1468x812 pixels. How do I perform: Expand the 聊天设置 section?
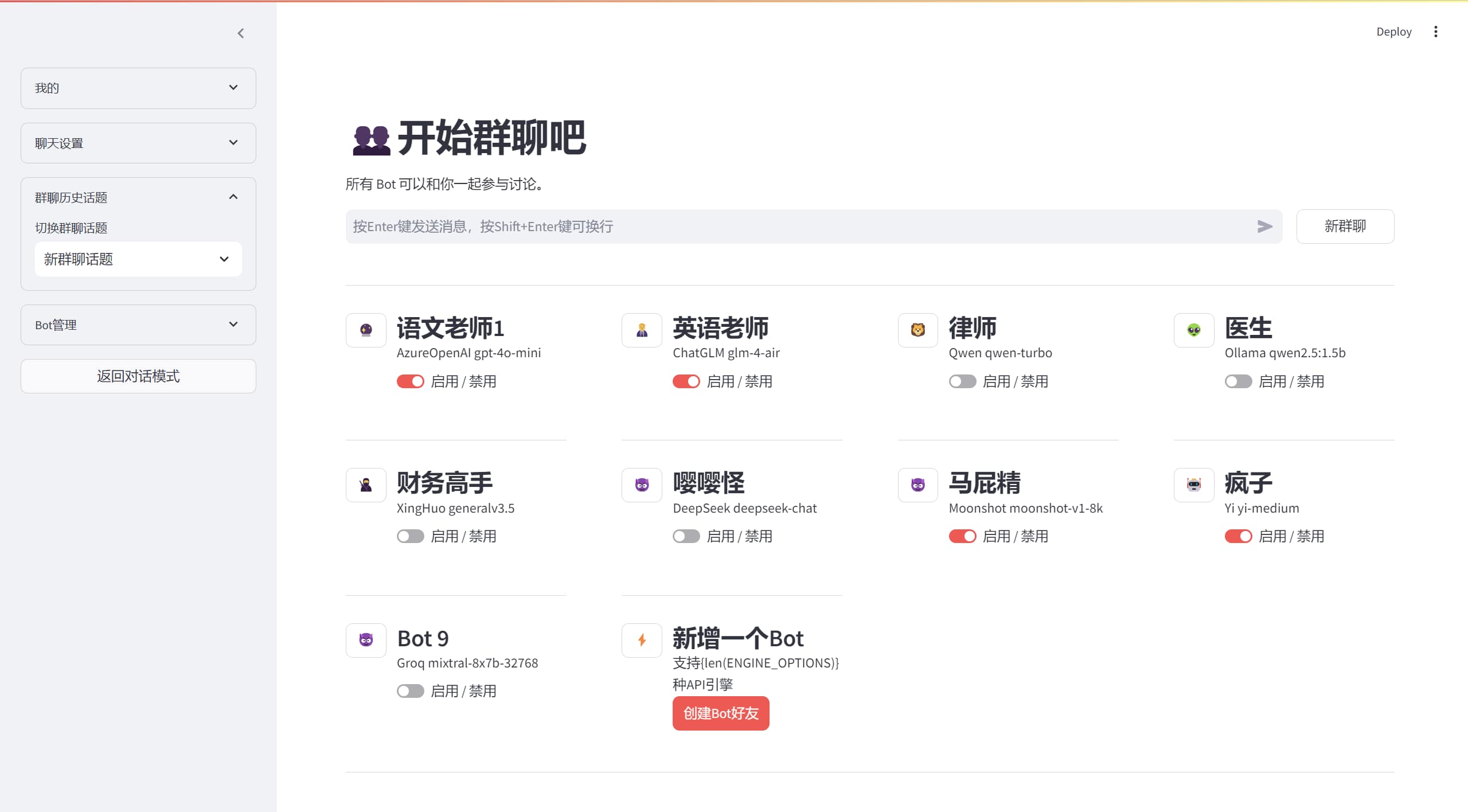(138, 143)
